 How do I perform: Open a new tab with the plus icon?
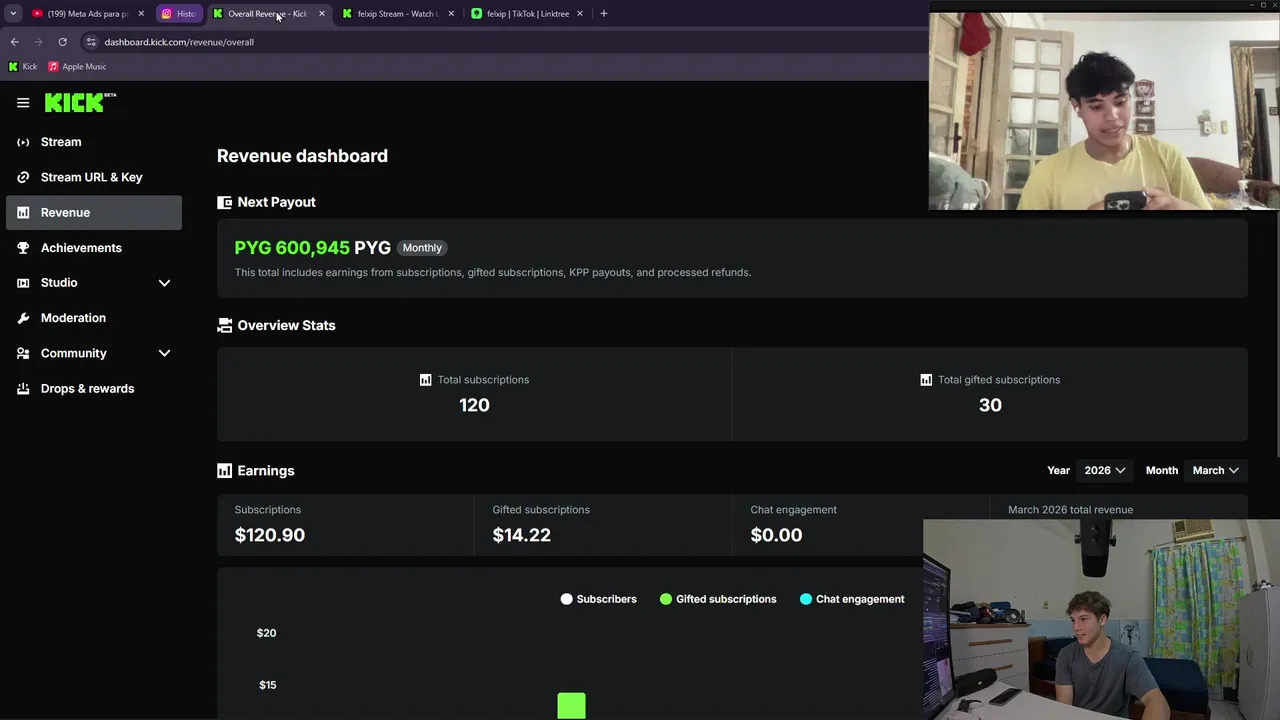coord(603,14)
